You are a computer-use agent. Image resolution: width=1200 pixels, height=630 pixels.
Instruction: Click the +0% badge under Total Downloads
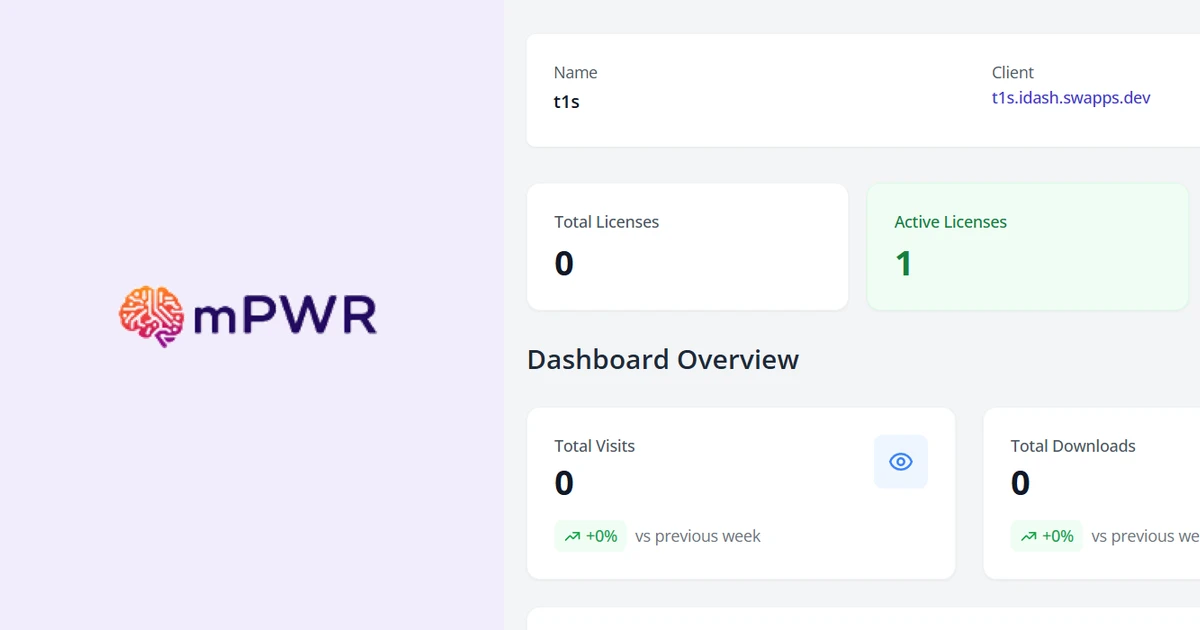[1046, 536]
